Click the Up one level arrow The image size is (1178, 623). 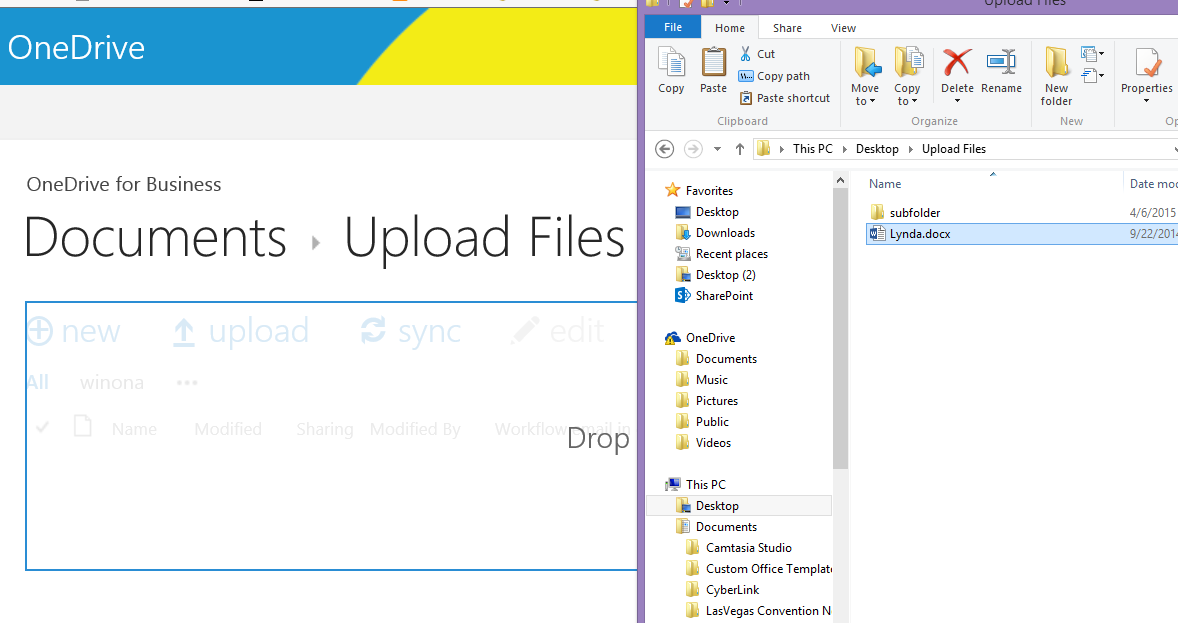click(740, 149)
